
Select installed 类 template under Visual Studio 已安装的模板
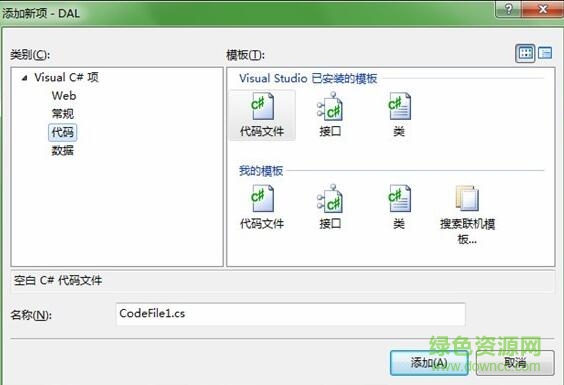click(399, 115)
